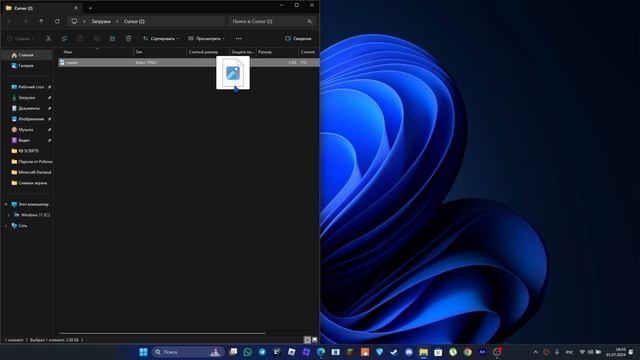Click Cursor (2) in the address breadcrumb
The width and height of the screenshot is (640, 360).
134,21
